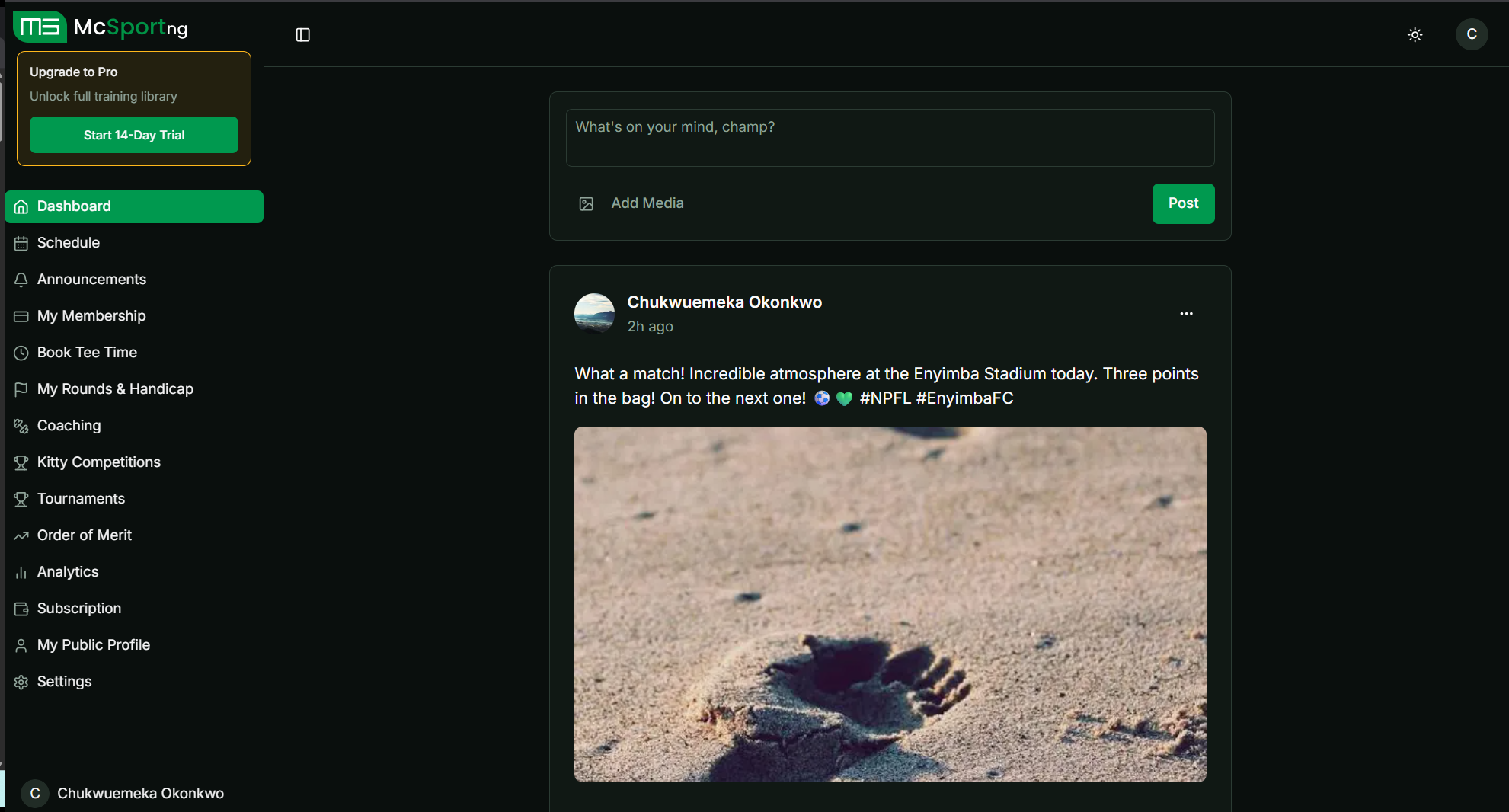Open the post options three-dot menu
Viewport: 1509px width, 812px height.
point(1186,313)
